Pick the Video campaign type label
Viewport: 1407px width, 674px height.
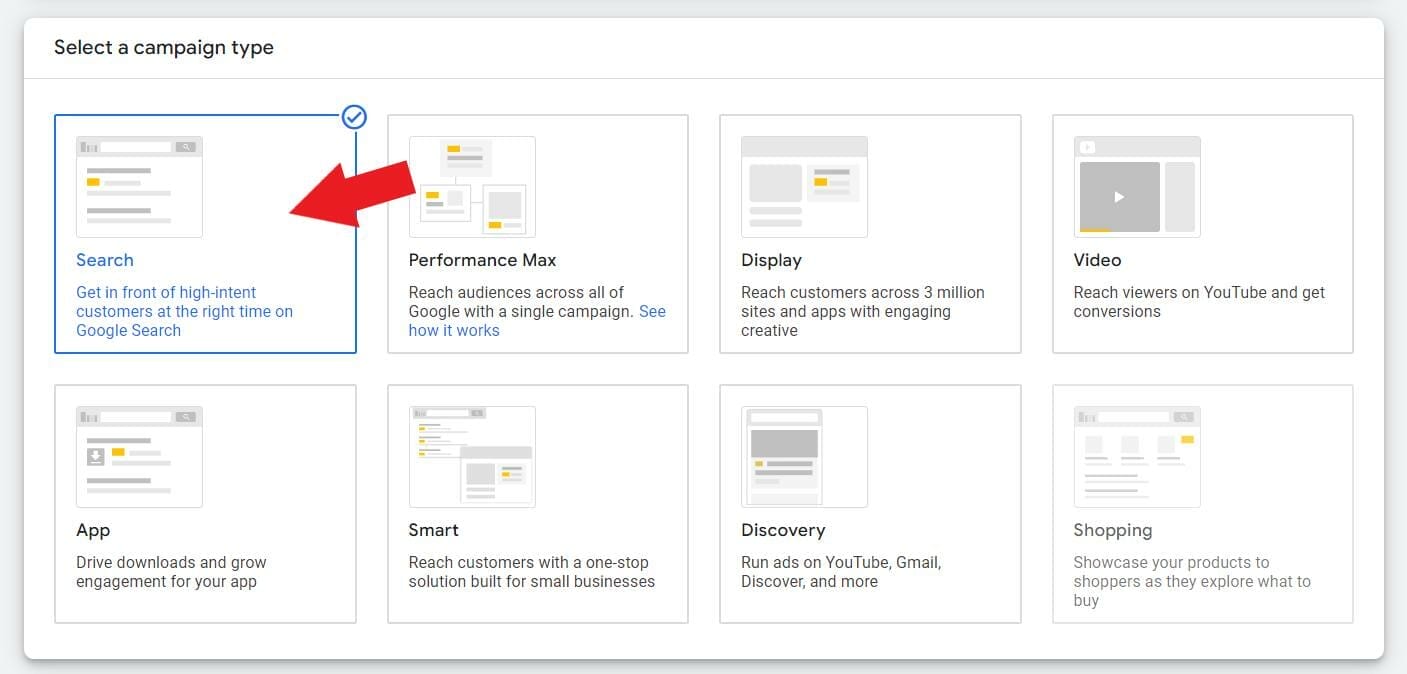[1097, 260]
